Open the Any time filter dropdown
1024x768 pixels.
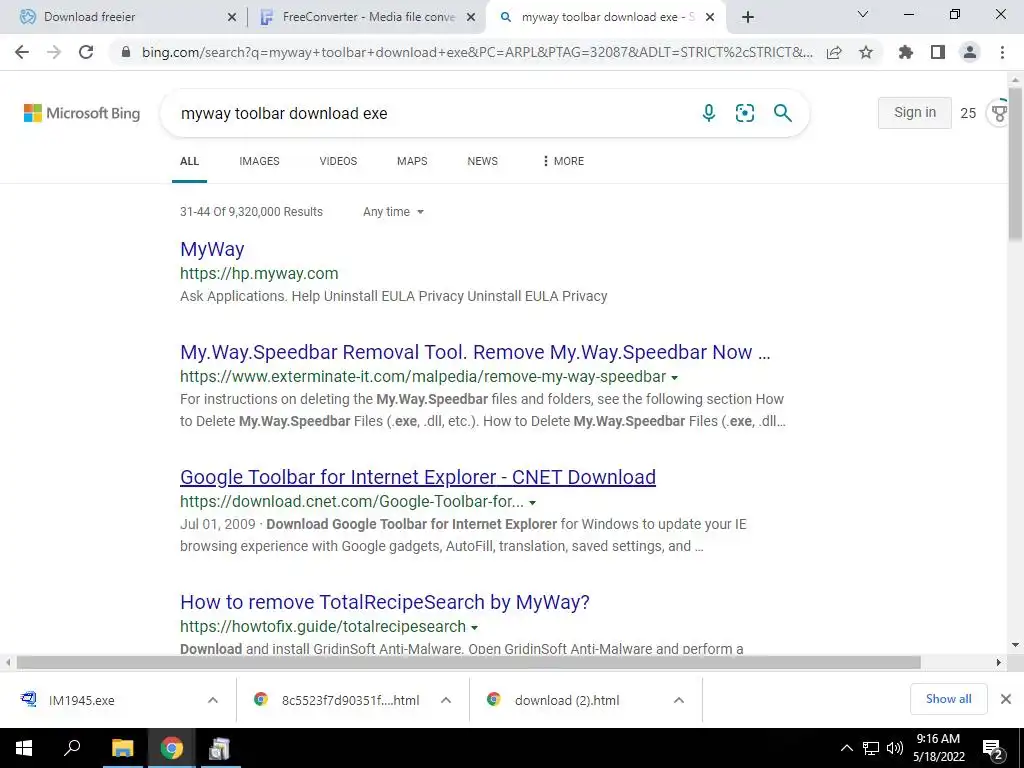click(x=393, y=212)
